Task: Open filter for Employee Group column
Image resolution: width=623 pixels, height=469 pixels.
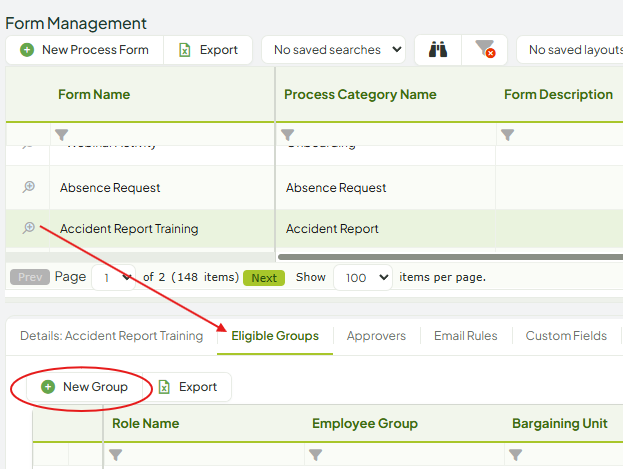Action: tap(315, 455)
